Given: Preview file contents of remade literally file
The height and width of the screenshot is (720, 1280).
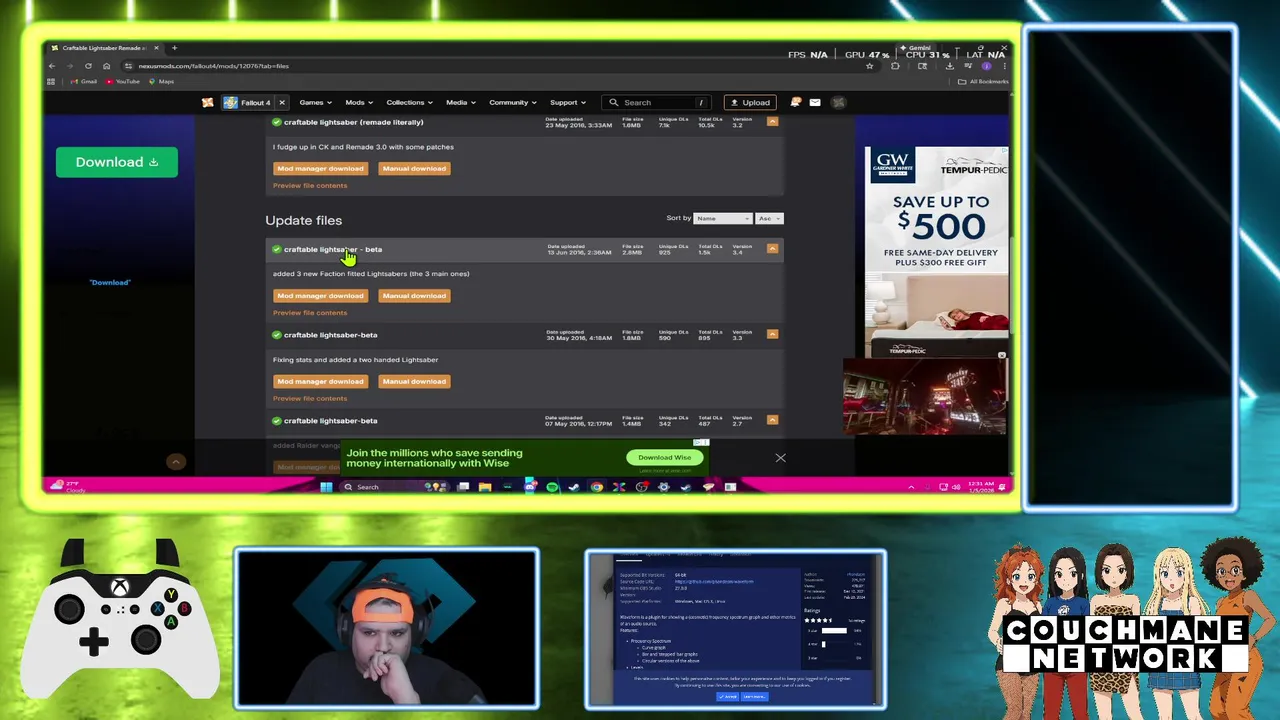Looking at the screenshot, I should click(310, 185).
